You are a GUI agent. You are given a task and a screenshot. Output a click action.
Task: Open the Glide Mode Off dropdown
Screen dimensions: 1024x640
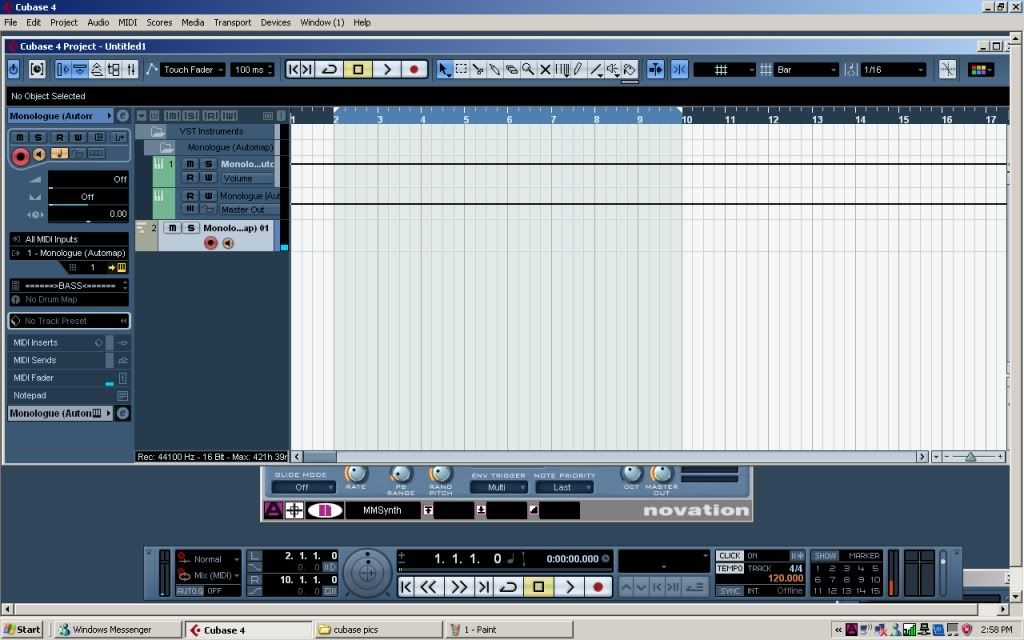coord(304,487)
